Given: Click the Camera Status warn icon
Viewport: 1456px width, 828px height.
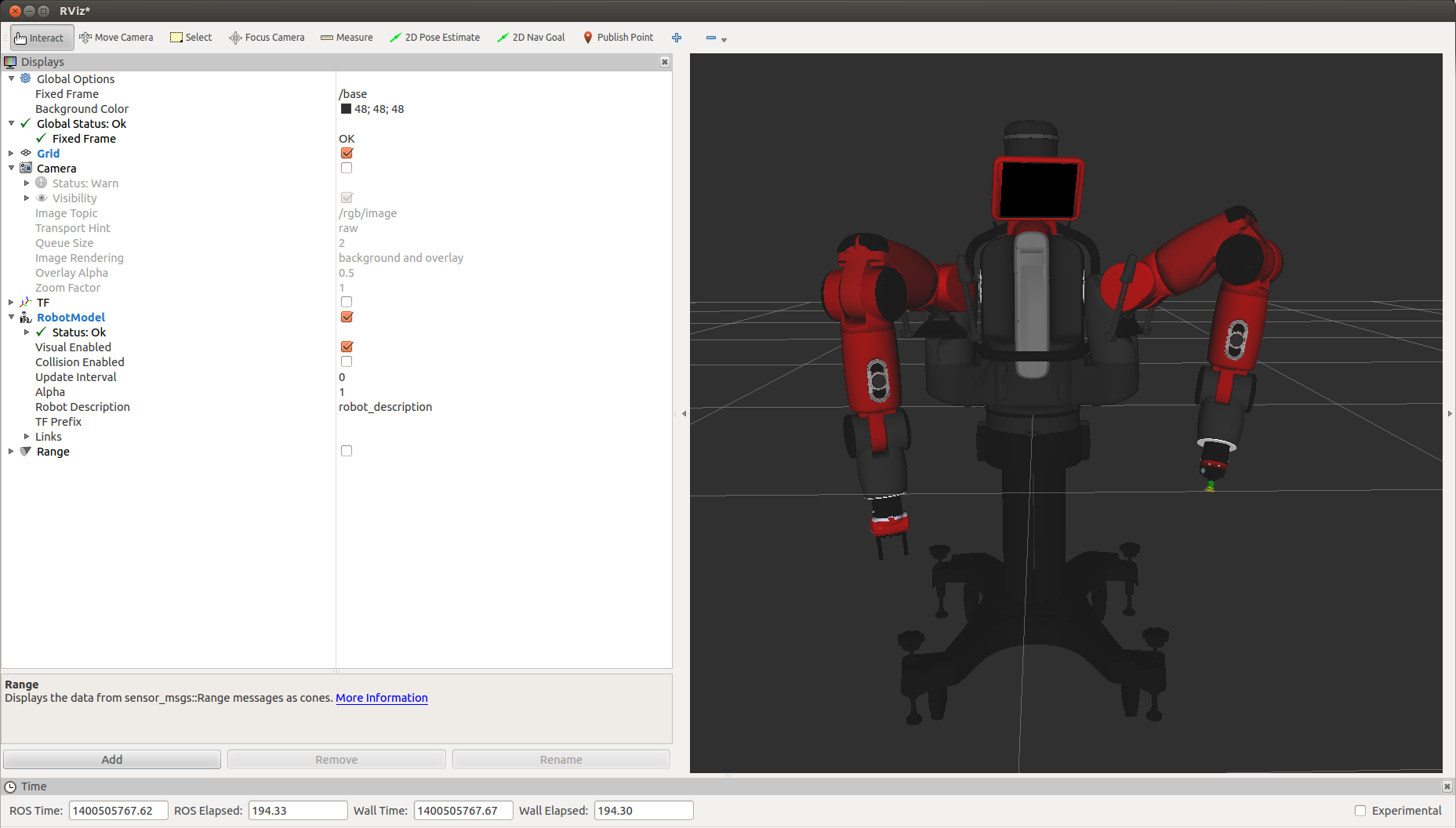Looking at the screenshot, I should point(42,183).
